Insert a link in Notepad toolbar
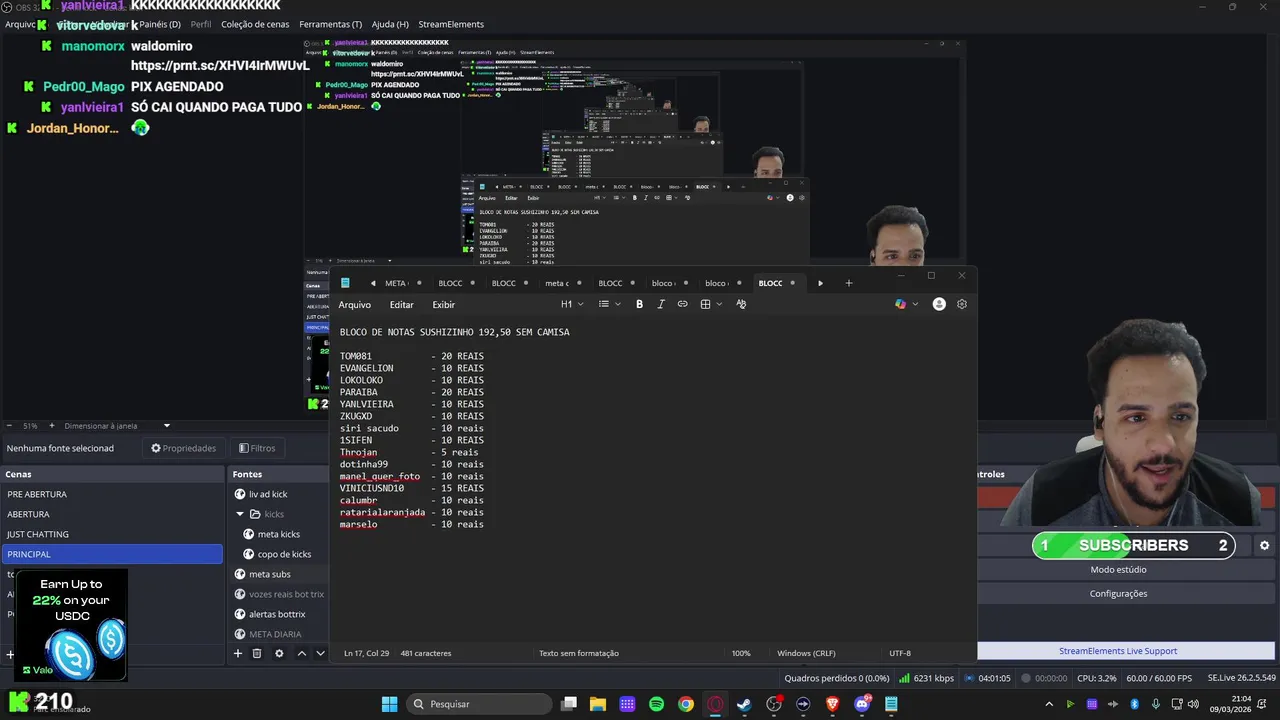The width and height of the screenshot is (1280, 720). pyautogui.click(x=683, y=304)
